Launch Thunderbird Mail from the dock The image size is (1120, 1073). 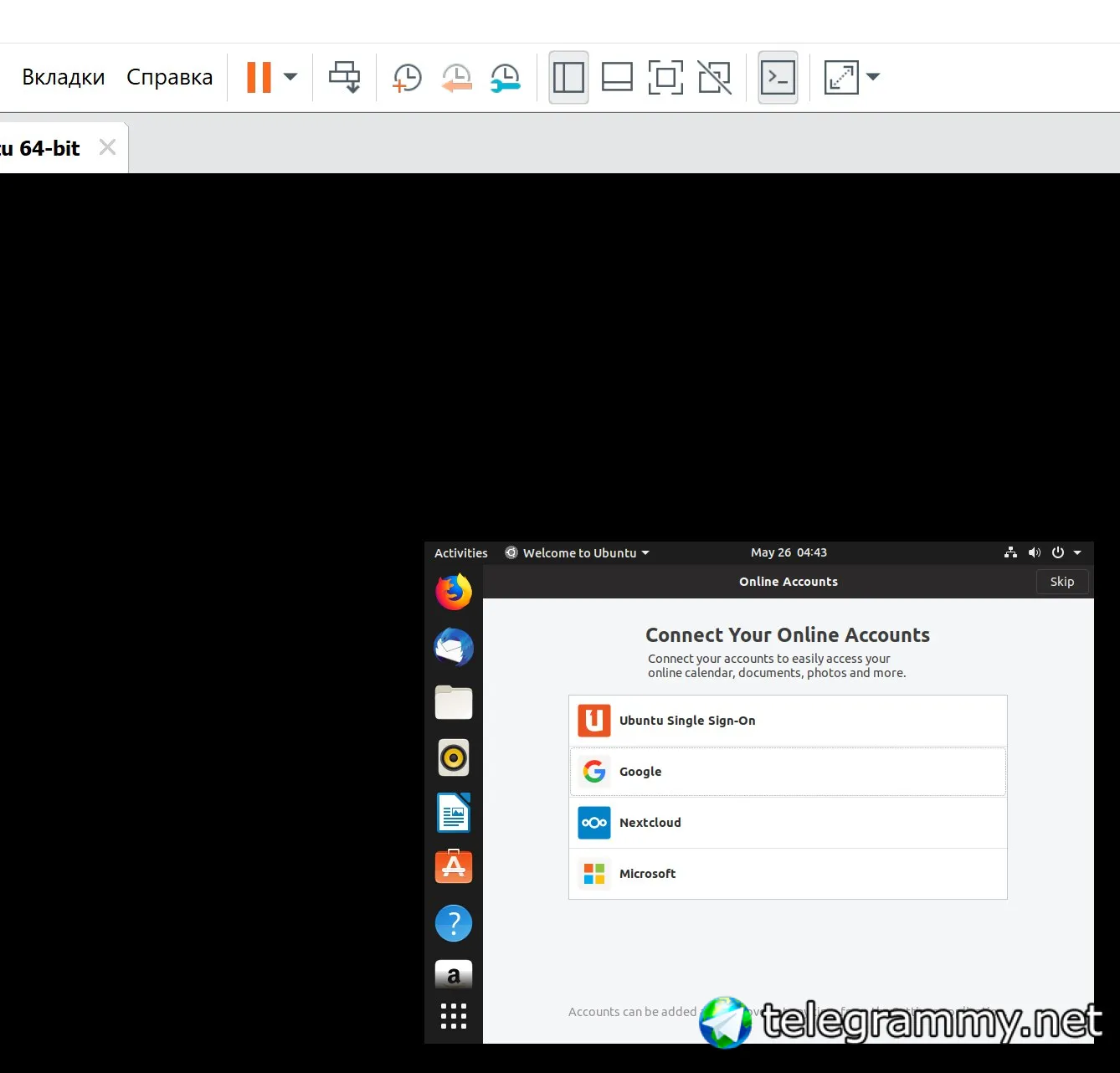click(x=454, y=647)
